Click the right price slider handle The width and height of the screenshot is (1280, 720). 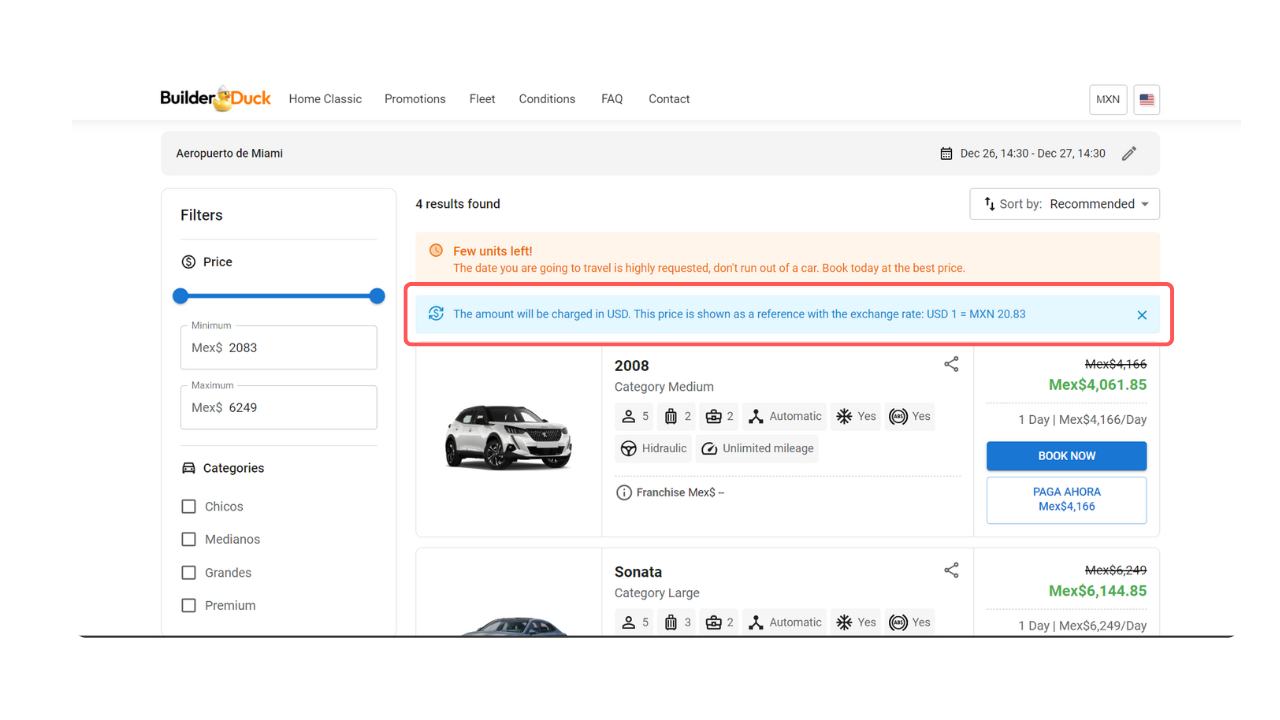click(x=377, y=296)
